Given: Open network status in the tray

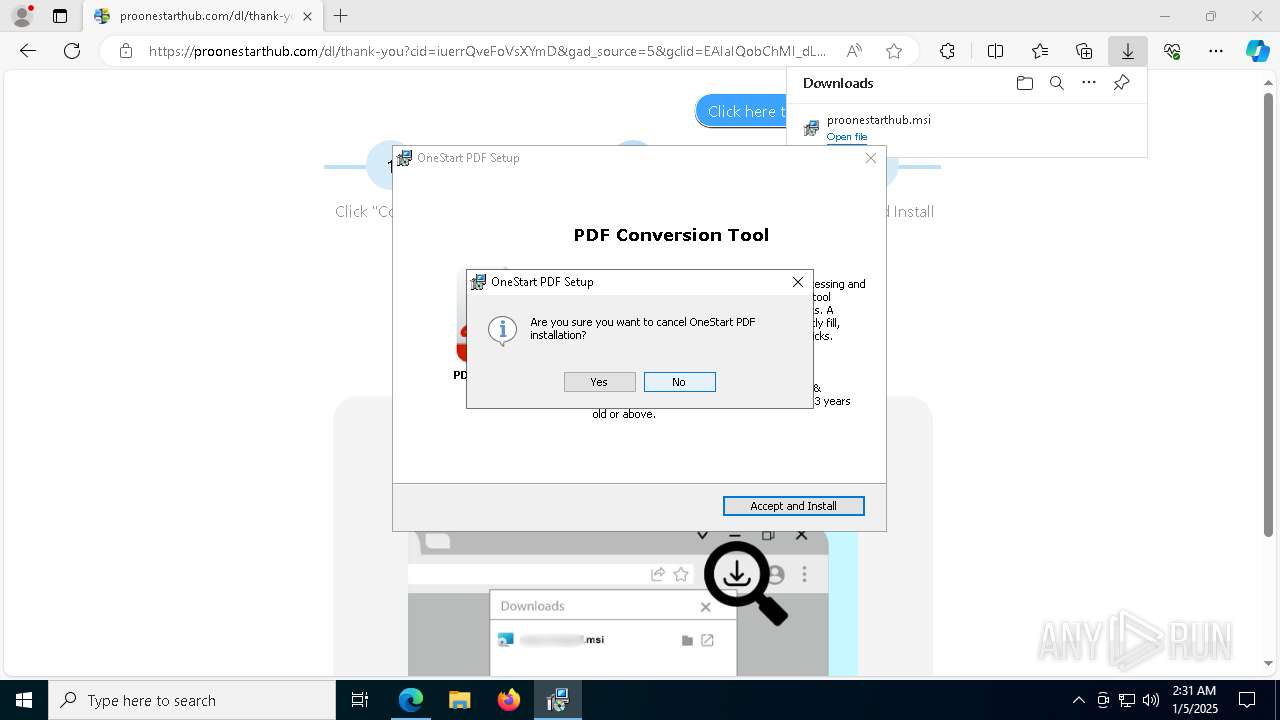Looking at the screenshot, I should [x=1127, y=700].
